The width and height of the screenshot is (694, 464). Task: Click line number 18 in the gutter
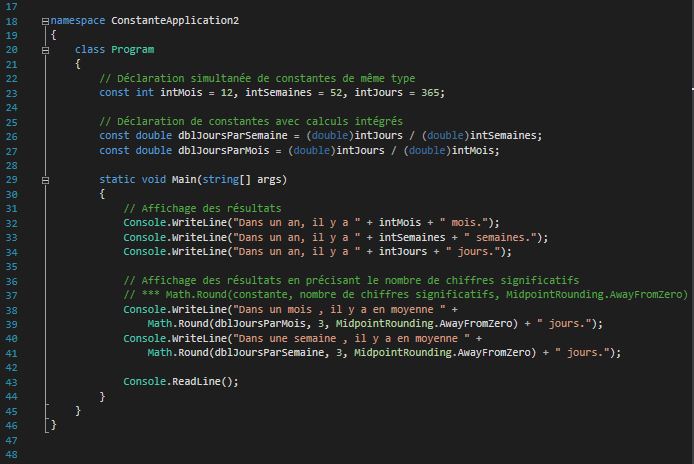coord(12,21)
